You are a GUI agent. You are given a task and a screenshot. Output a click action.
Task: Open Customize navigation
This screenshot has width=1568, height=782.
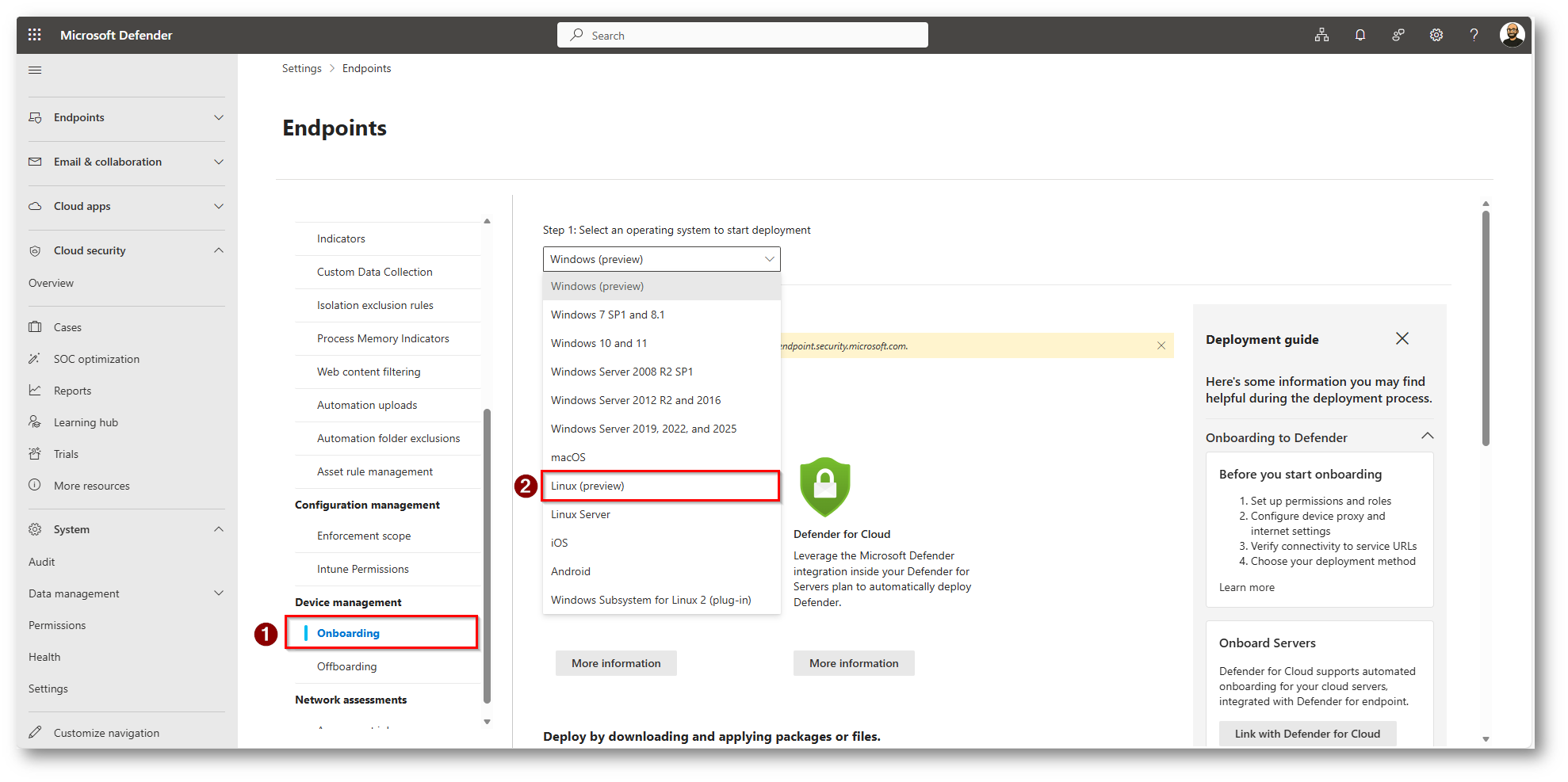click(x=106, y=733)
